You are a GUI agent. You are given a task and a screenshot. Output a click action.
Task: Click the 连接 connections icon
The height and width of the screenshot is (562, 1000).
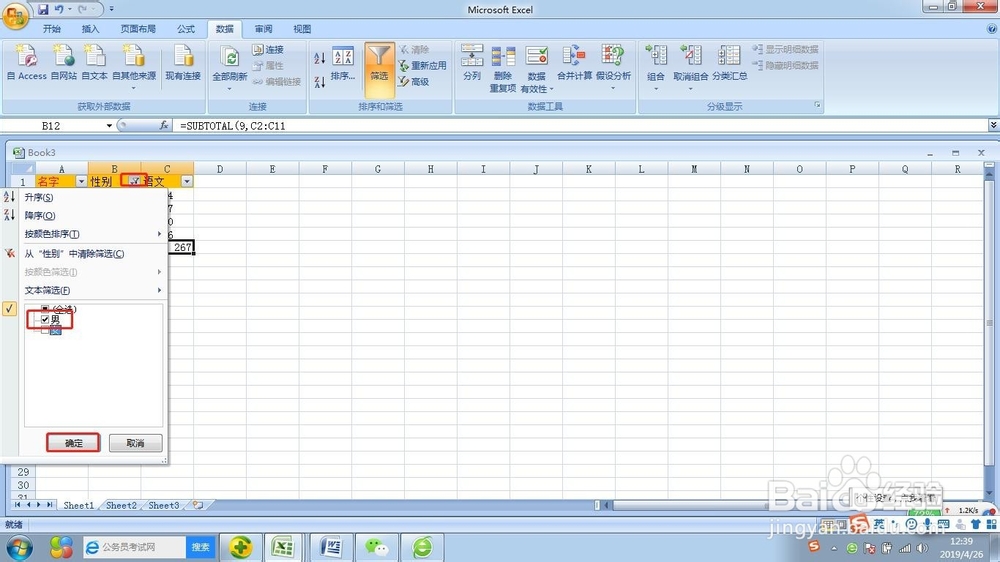(x=268, y=49)
